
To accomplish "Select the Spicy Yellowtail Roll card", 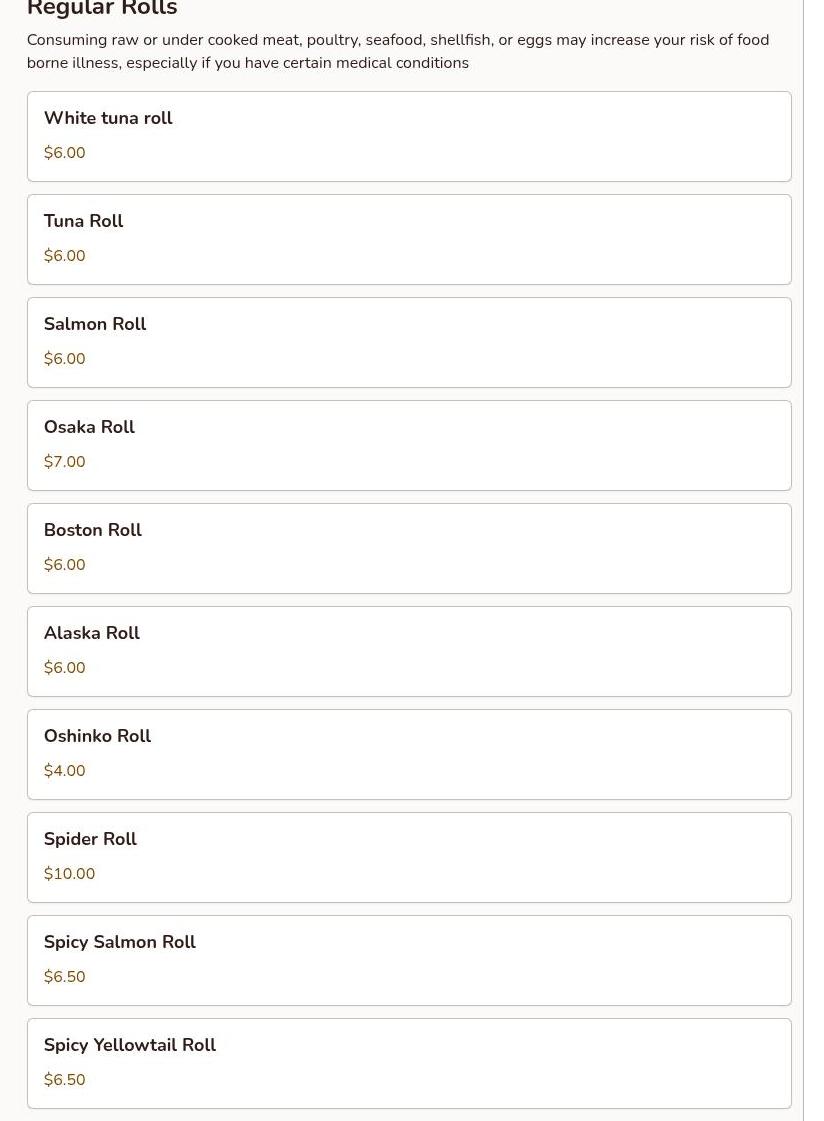I will point(409,1063).
